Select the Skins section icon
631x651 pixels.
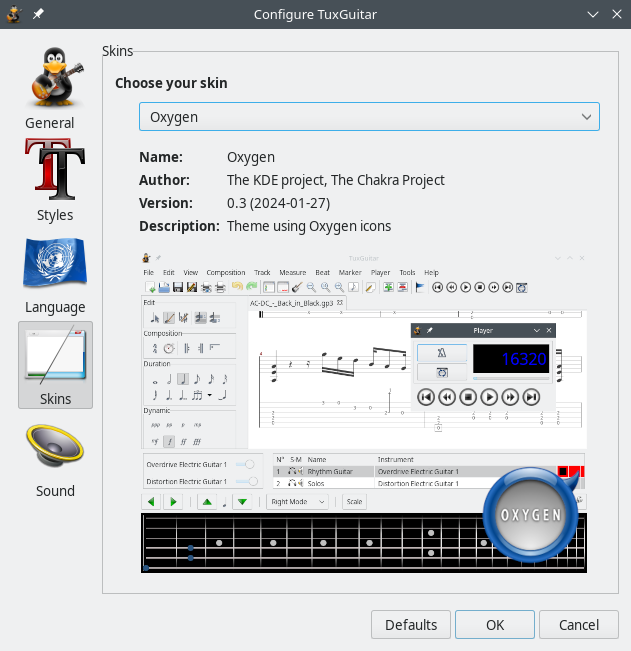[x=55, y=364]
